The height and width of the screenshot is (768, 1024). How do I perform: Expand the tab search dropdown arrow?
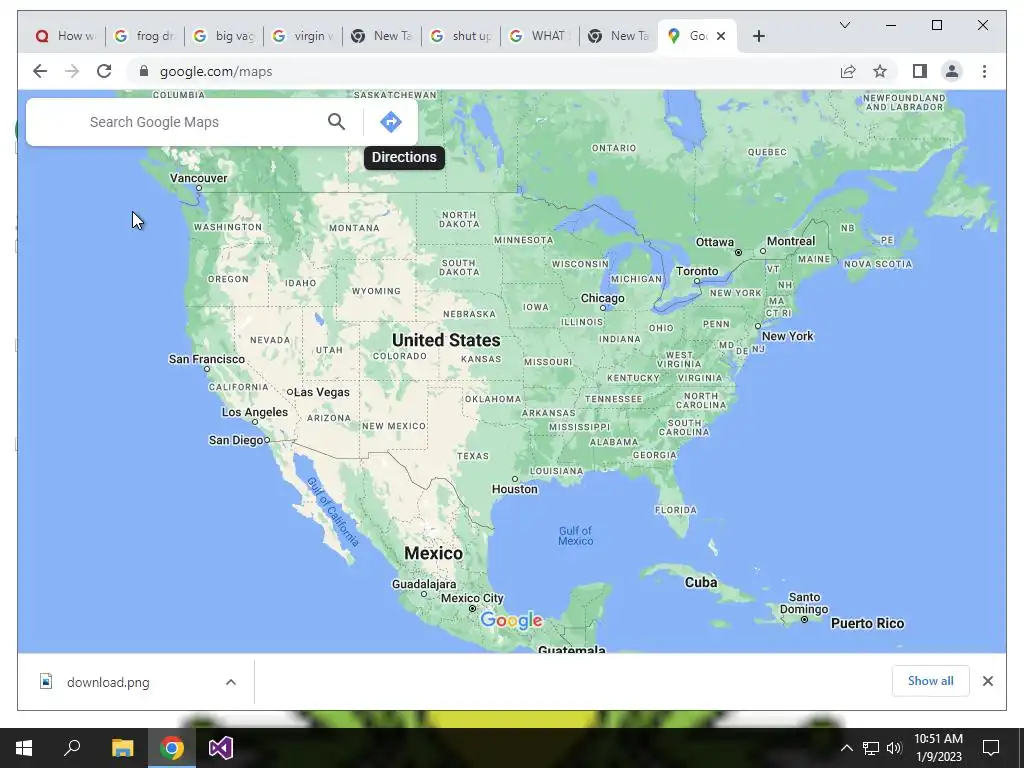pos(844,25)
